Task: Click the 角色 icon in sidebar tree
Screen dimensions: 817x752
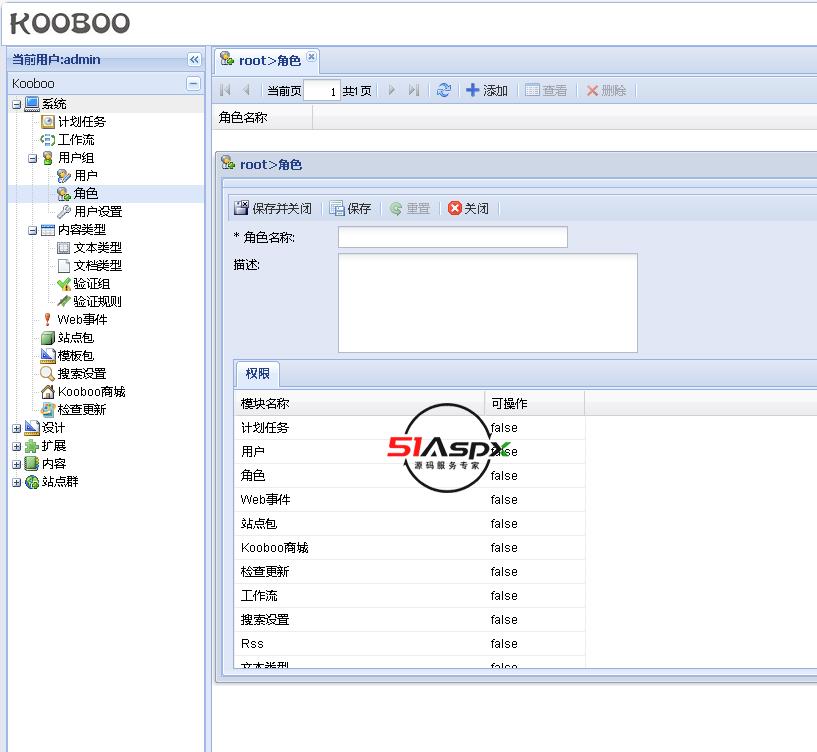Action: click(x=64, y=194)
